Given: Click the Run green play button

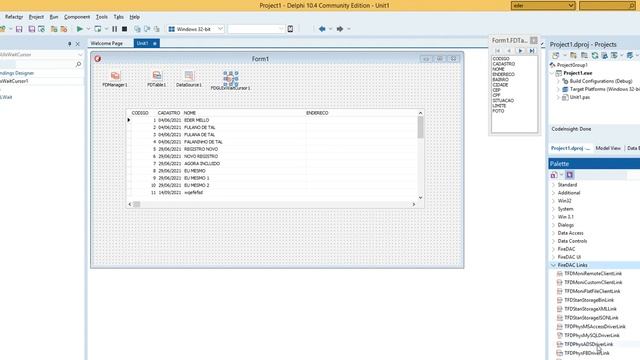Looking at the screenshot, I should click(x=80, y=29).
